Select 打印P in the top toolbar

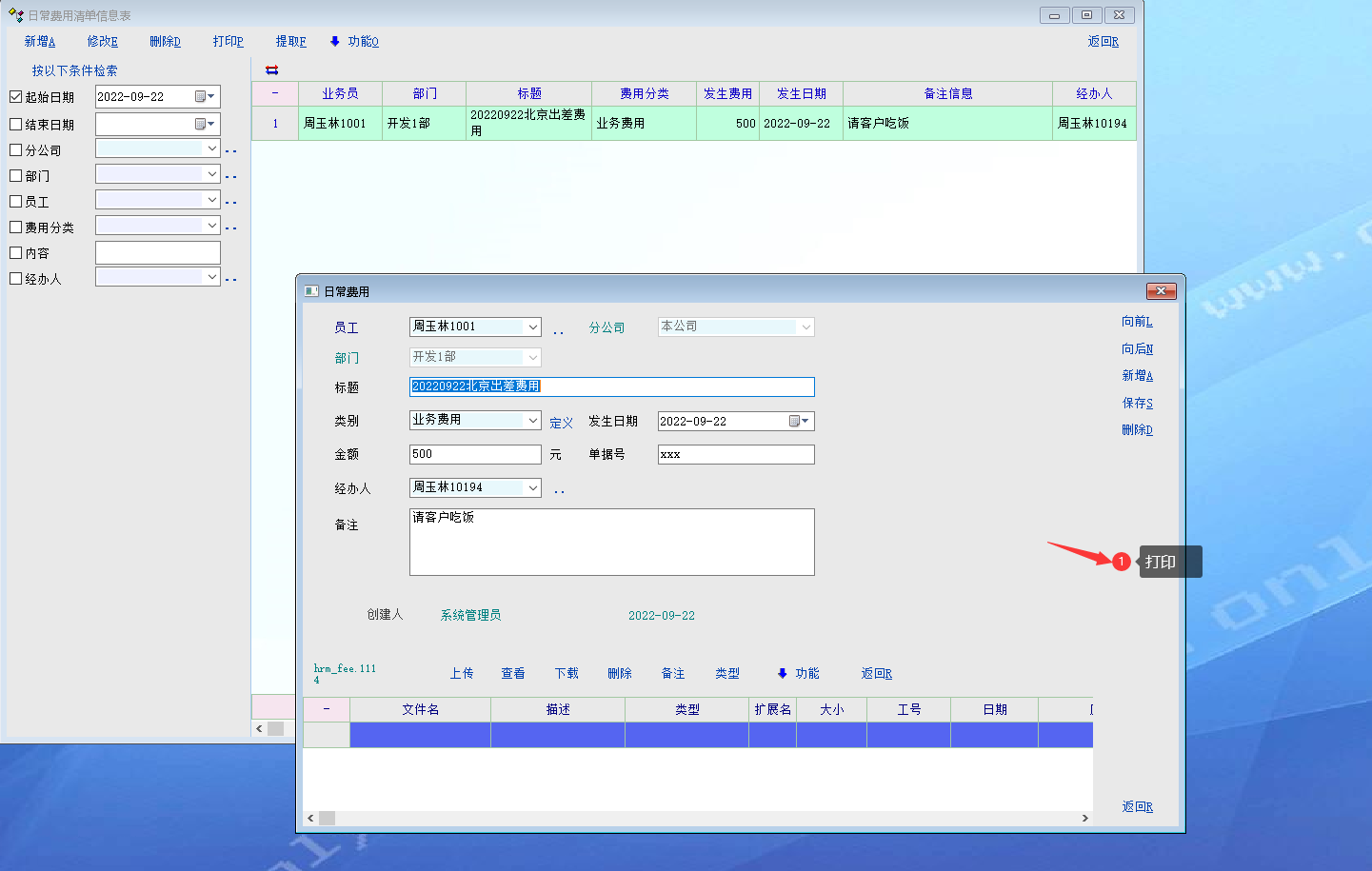(x=229, y=42)
